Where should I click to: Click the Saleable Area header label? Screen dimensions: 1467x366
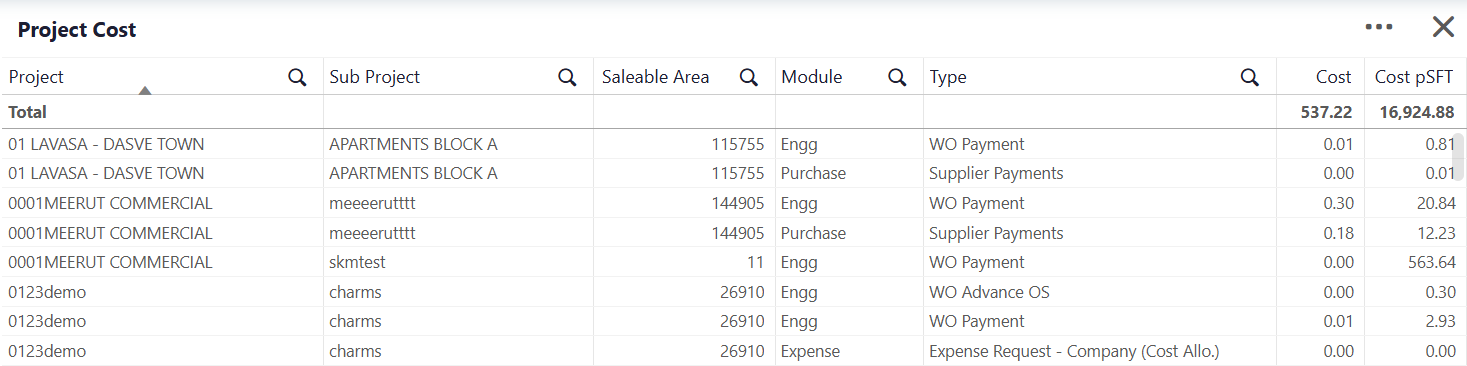coord(655,77)
